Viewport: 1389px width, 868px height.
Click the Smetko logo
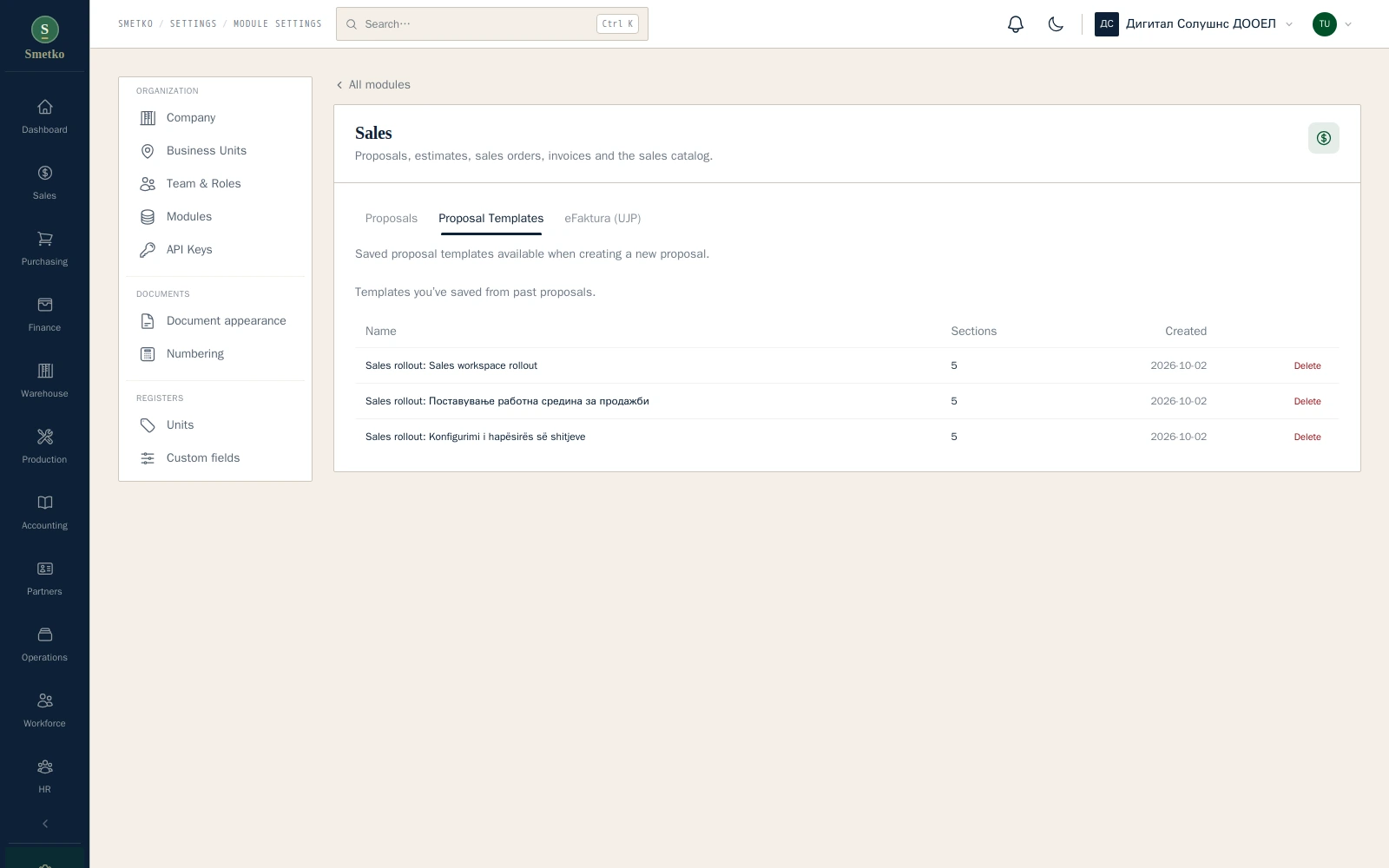click(44, 39)
